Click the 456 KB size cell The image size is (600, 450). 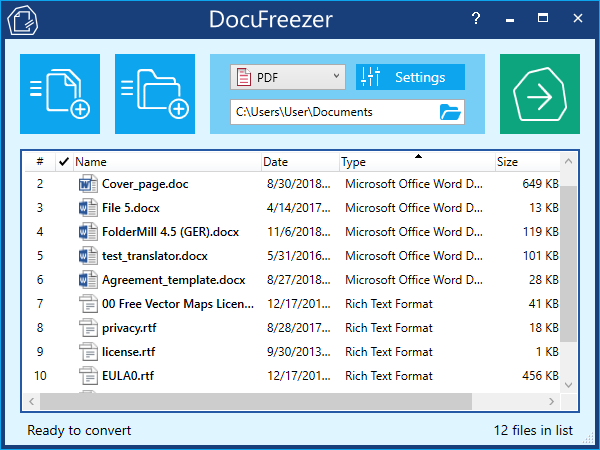point(540,376)
